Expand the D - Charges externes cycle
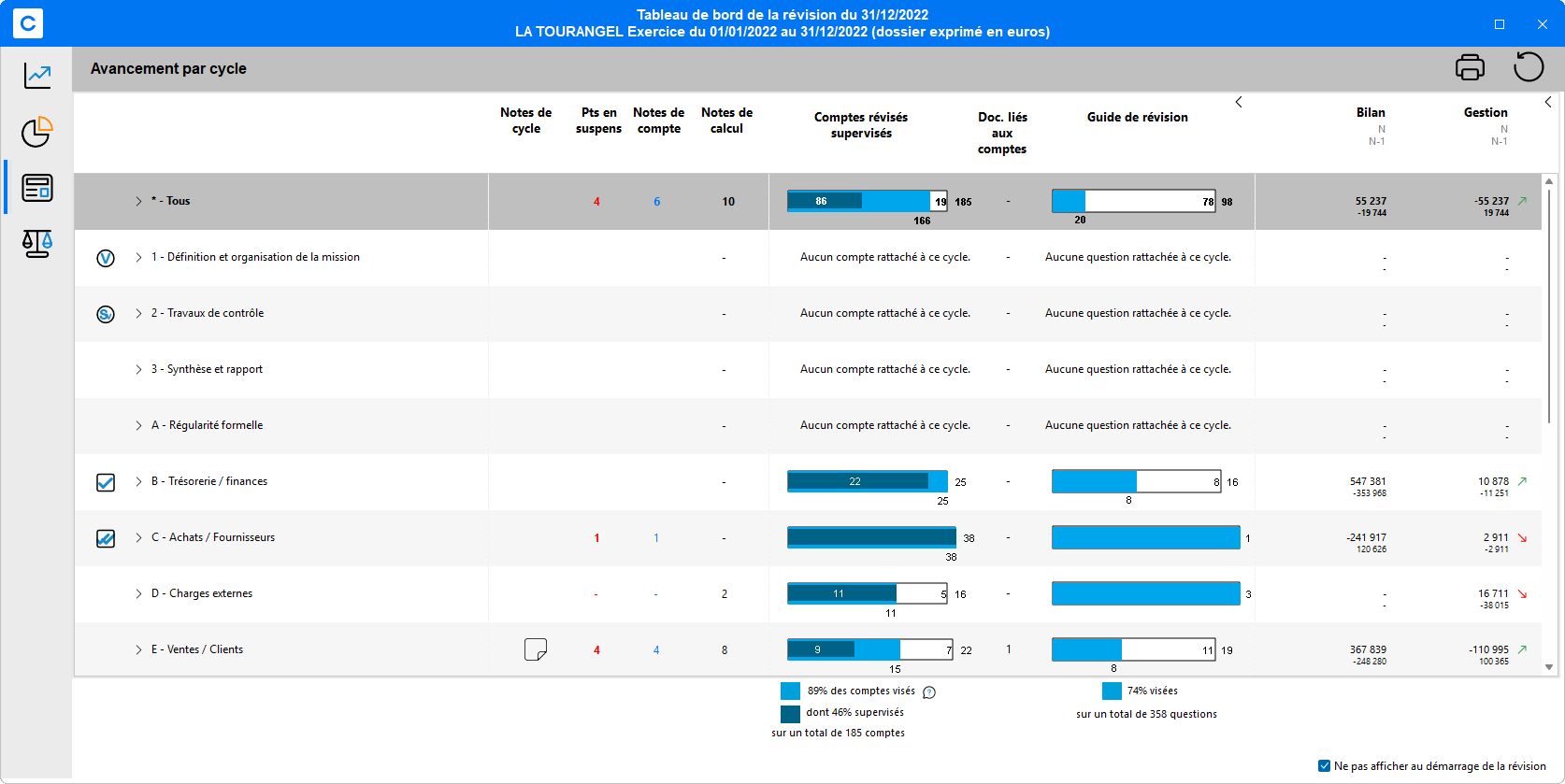1565x784 pixels. [138, 594]
